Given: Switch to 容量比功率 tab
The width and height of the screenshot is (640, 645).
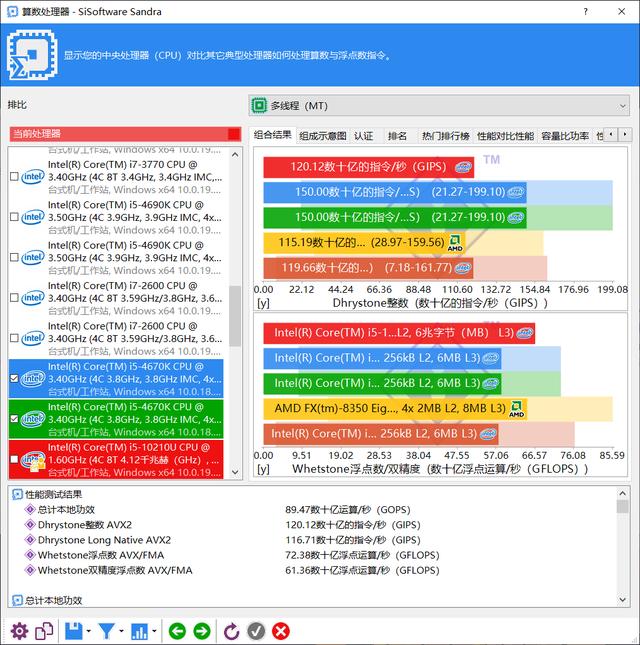Looking at the screenshot, I should pyautogui.click(x=565, y=136).
